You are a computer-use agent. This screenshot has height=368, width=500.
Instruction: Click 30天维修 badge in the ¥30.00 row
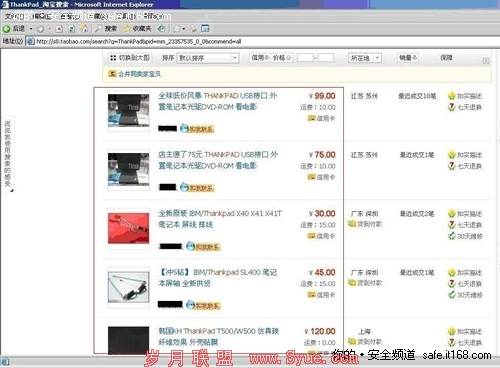tap(465, 236)
